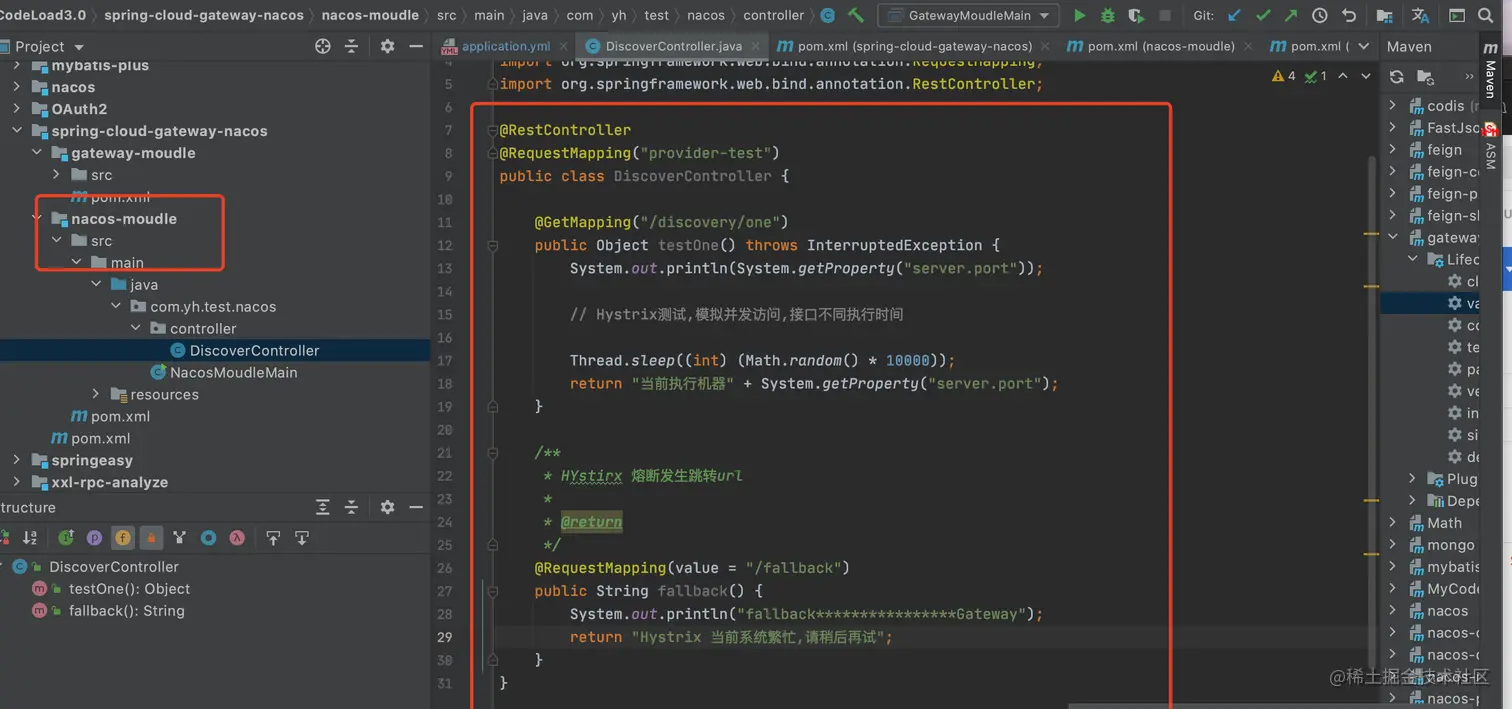Open vertical Maven tool window tab
This screenshot has width=1512, height=709.
pyautogui.click(x=1490, y=70)
